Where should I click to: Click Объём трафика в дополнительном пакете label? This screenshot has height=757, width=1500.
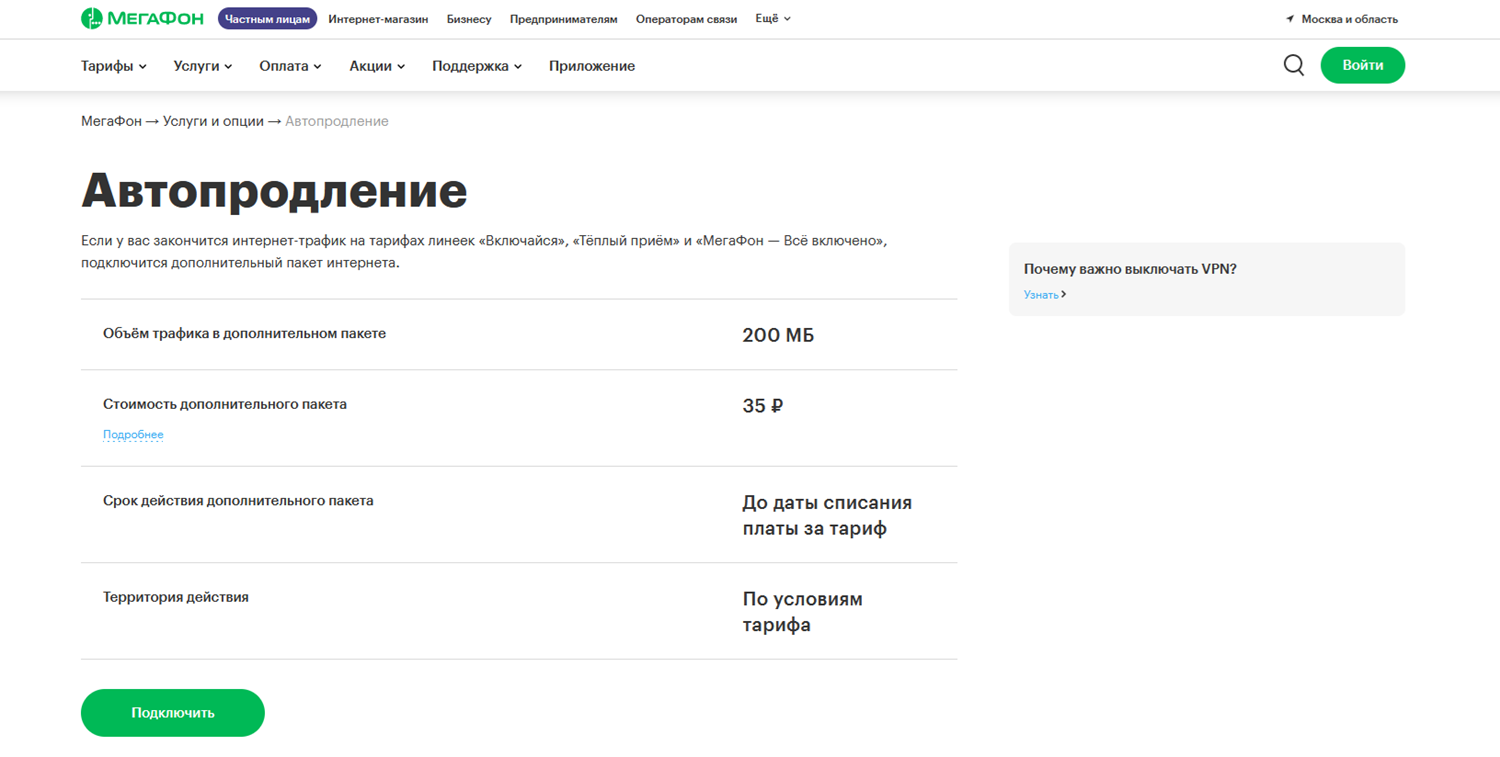point(244,334)
